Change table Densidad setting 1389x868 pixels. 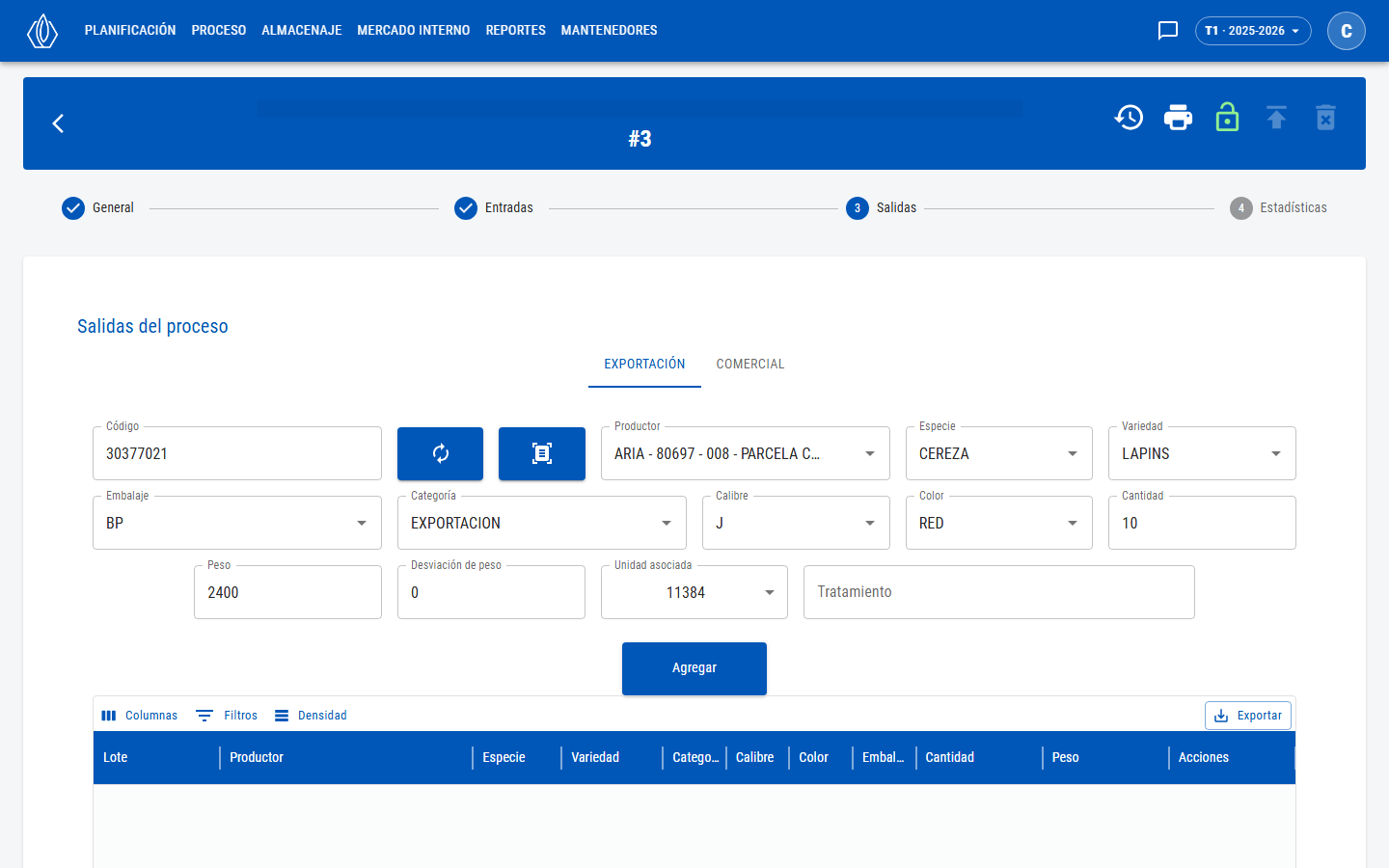click(x=311, y=716)
